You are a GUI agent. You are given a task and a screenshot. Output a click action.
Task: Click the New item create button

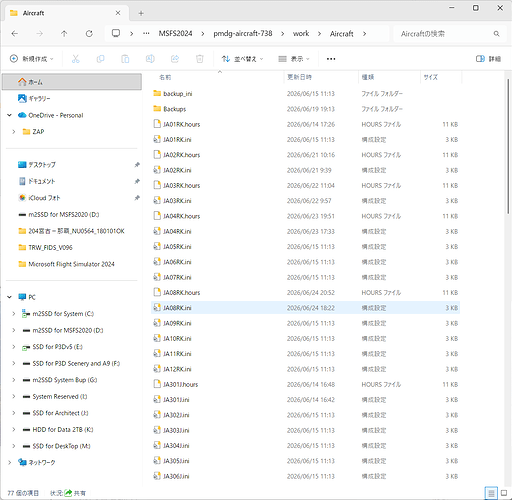tap(32, 59)
